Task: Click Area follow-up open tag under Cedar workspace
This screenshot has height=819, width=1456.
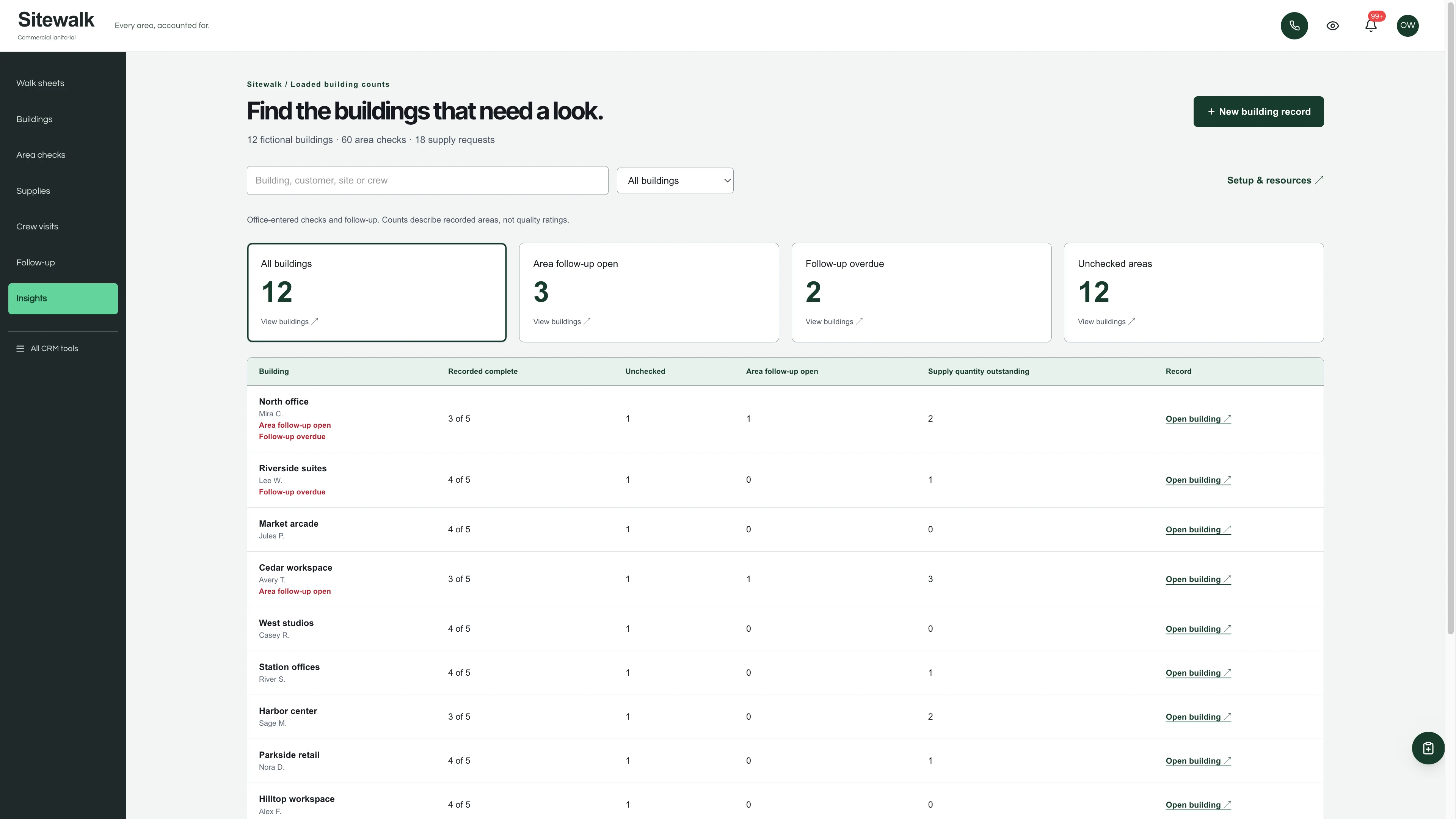Action: (x=295, y=592)
